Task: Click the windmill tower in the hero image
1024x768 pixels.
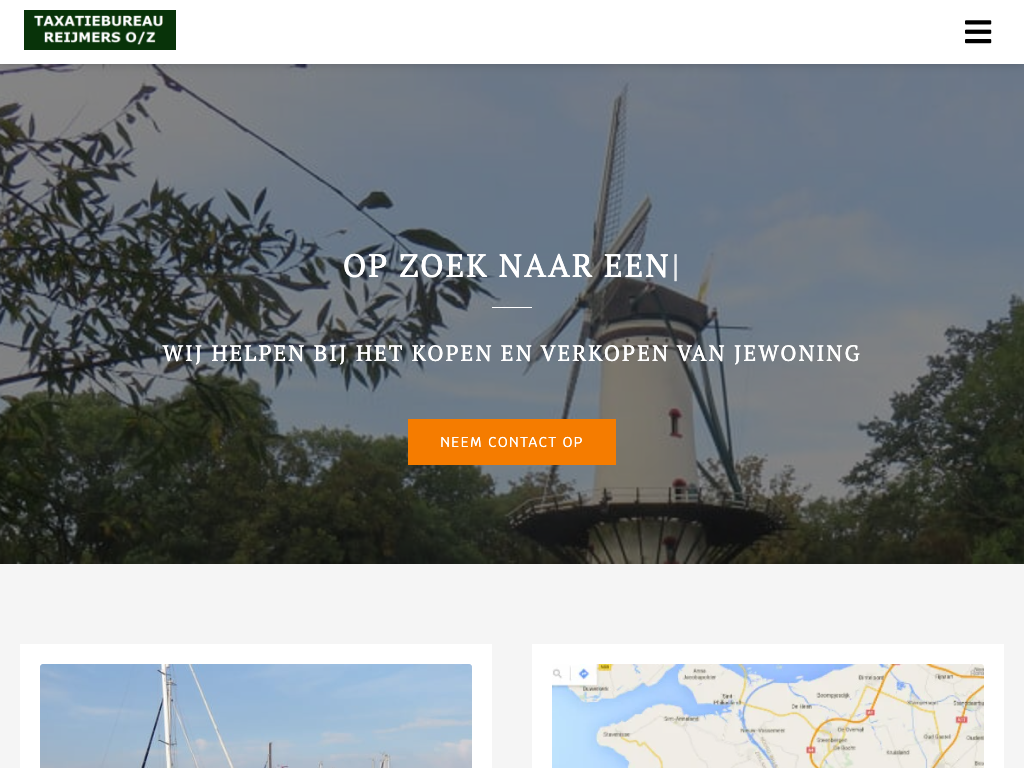Action: [x=647, y=405]
